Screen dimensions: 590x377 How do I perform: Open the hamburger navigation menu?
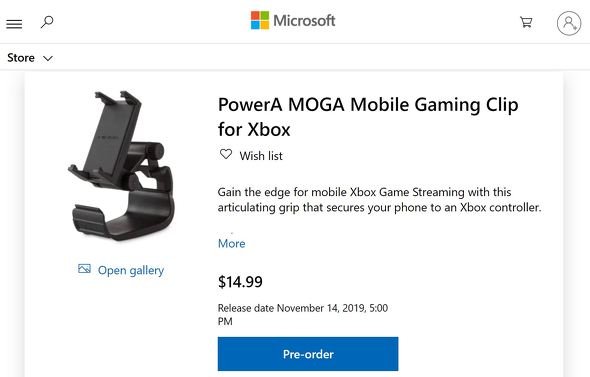(x=14, y=24)
